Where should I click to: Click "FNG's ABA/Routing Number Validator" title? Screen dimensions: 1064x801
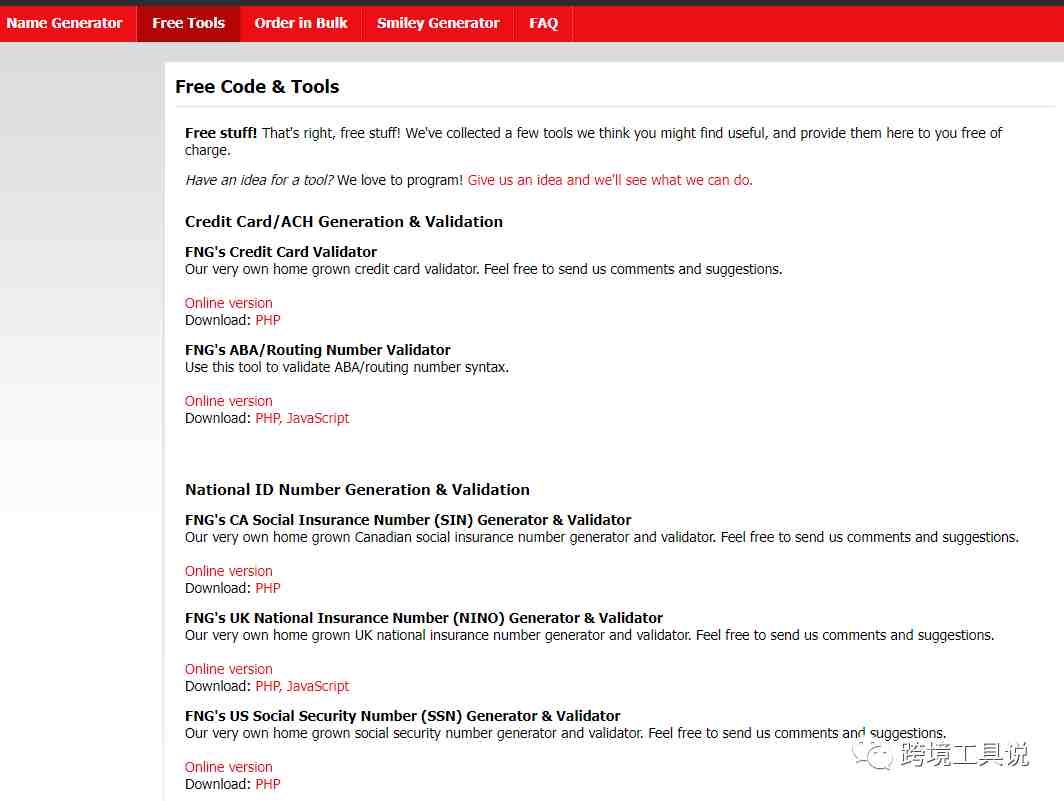[x=318, y=350]
